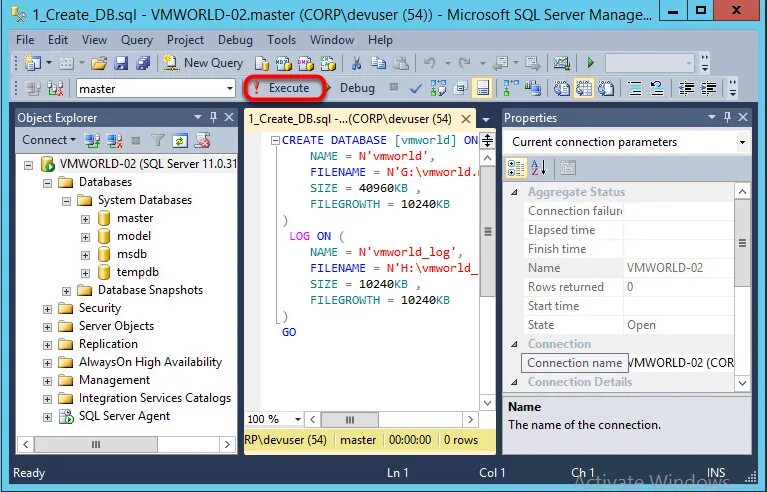Click the Object Explorer horizontal scrollbar thumb
Viewport: 767px width, 492px height.
(96, 445)
